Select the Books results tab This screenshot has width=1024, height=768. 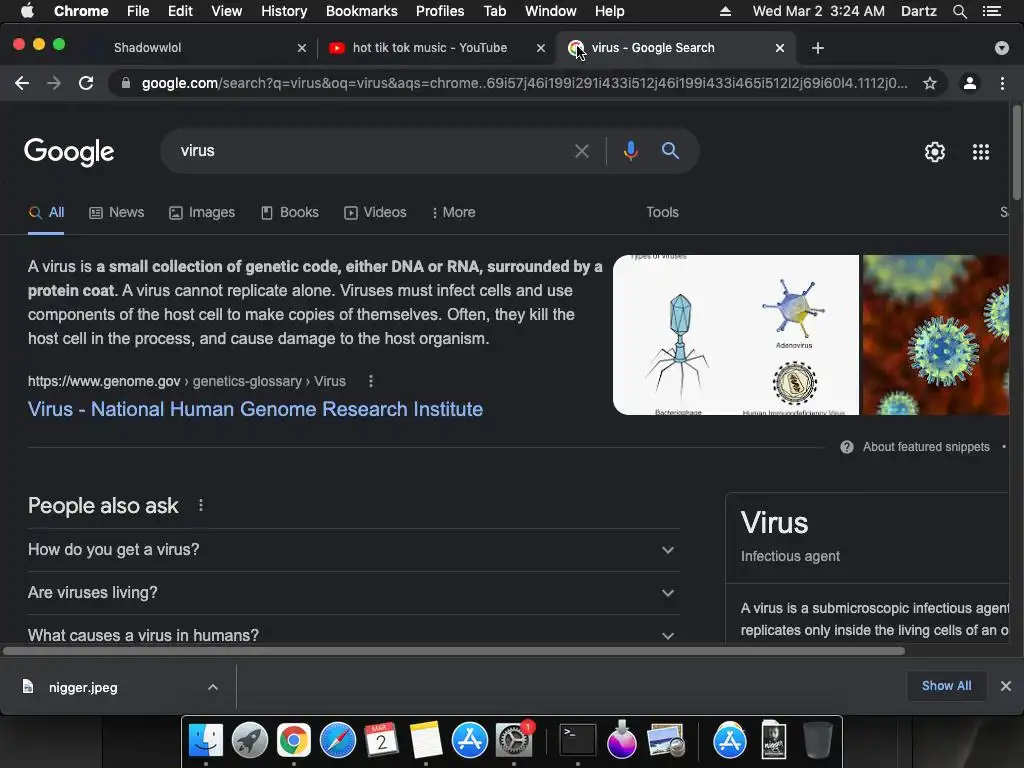290,212
